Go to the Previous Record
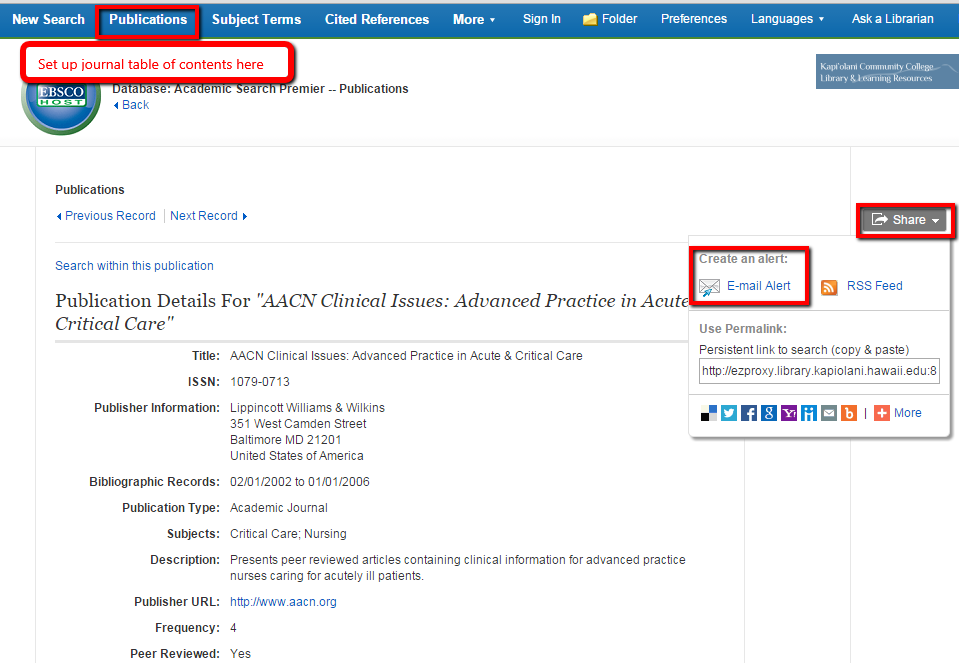The image size is (959, 663). pos(106,216)
